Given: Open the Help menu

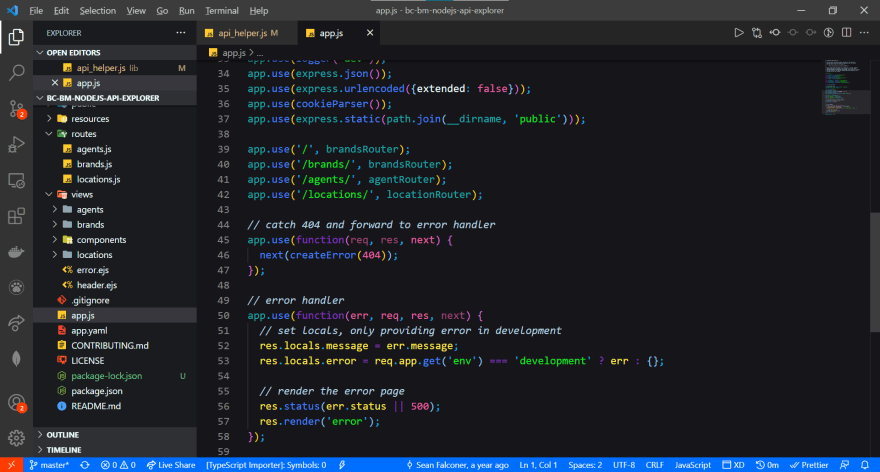Looking at the screenshot, I should pyautogui.click(x=259, y=10).
